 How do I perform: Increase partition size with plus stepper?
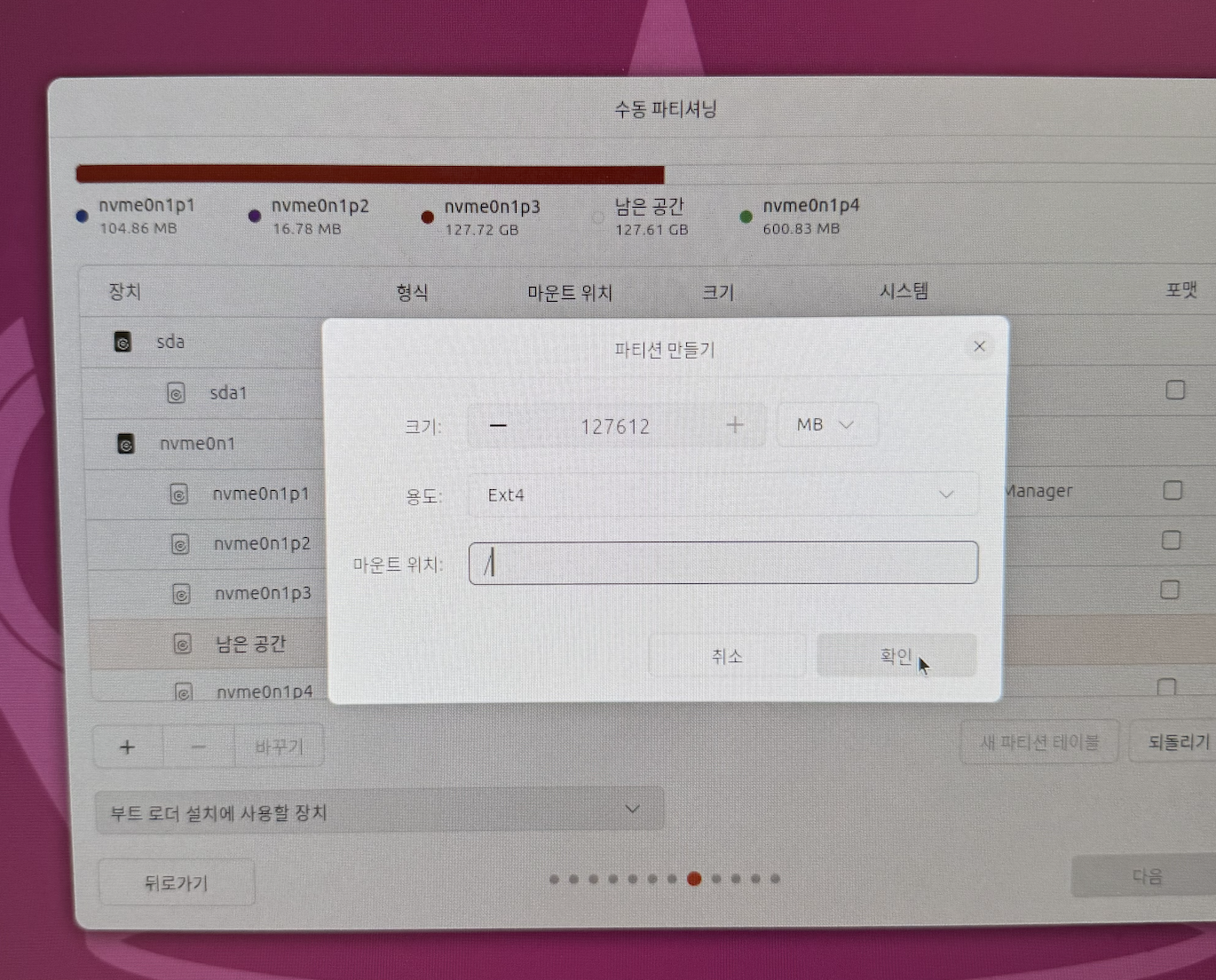click(735, 425)
